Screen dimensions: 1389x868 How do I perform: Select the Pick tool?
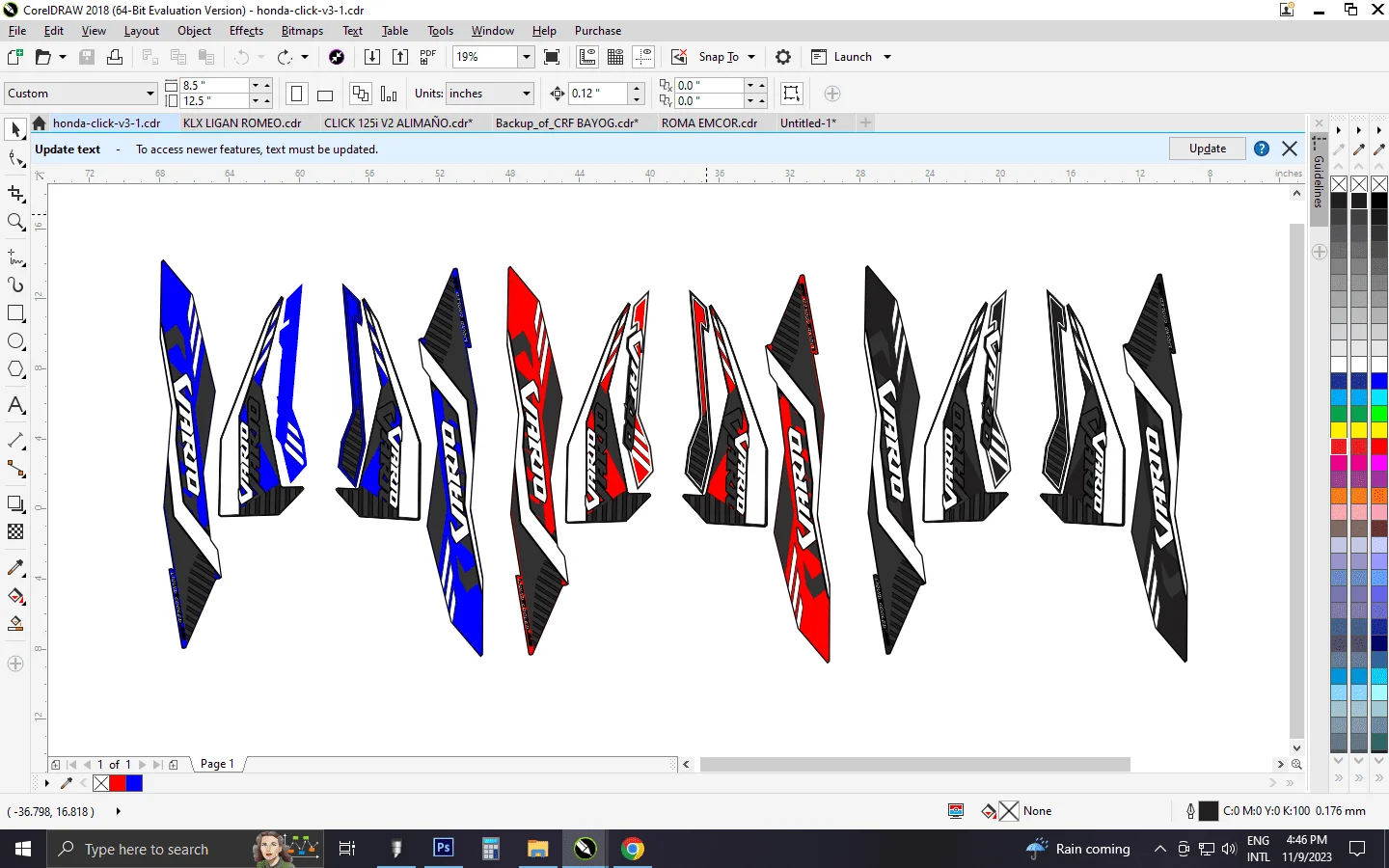point(15,129)
